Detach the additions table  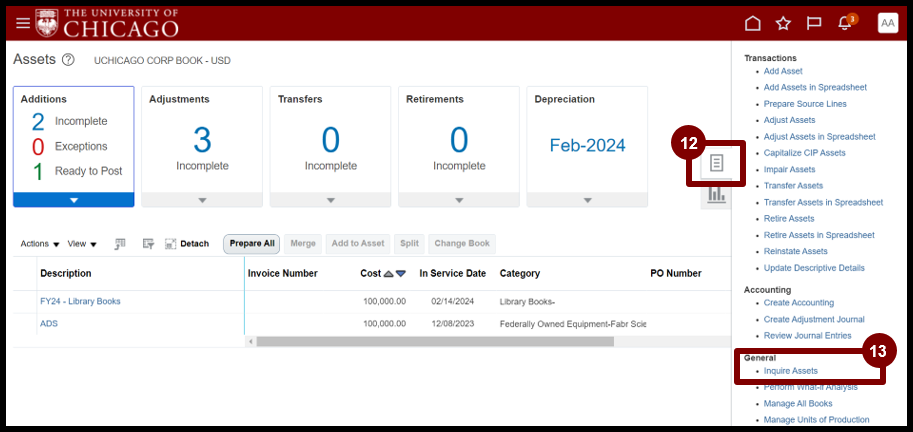[187, 244]
